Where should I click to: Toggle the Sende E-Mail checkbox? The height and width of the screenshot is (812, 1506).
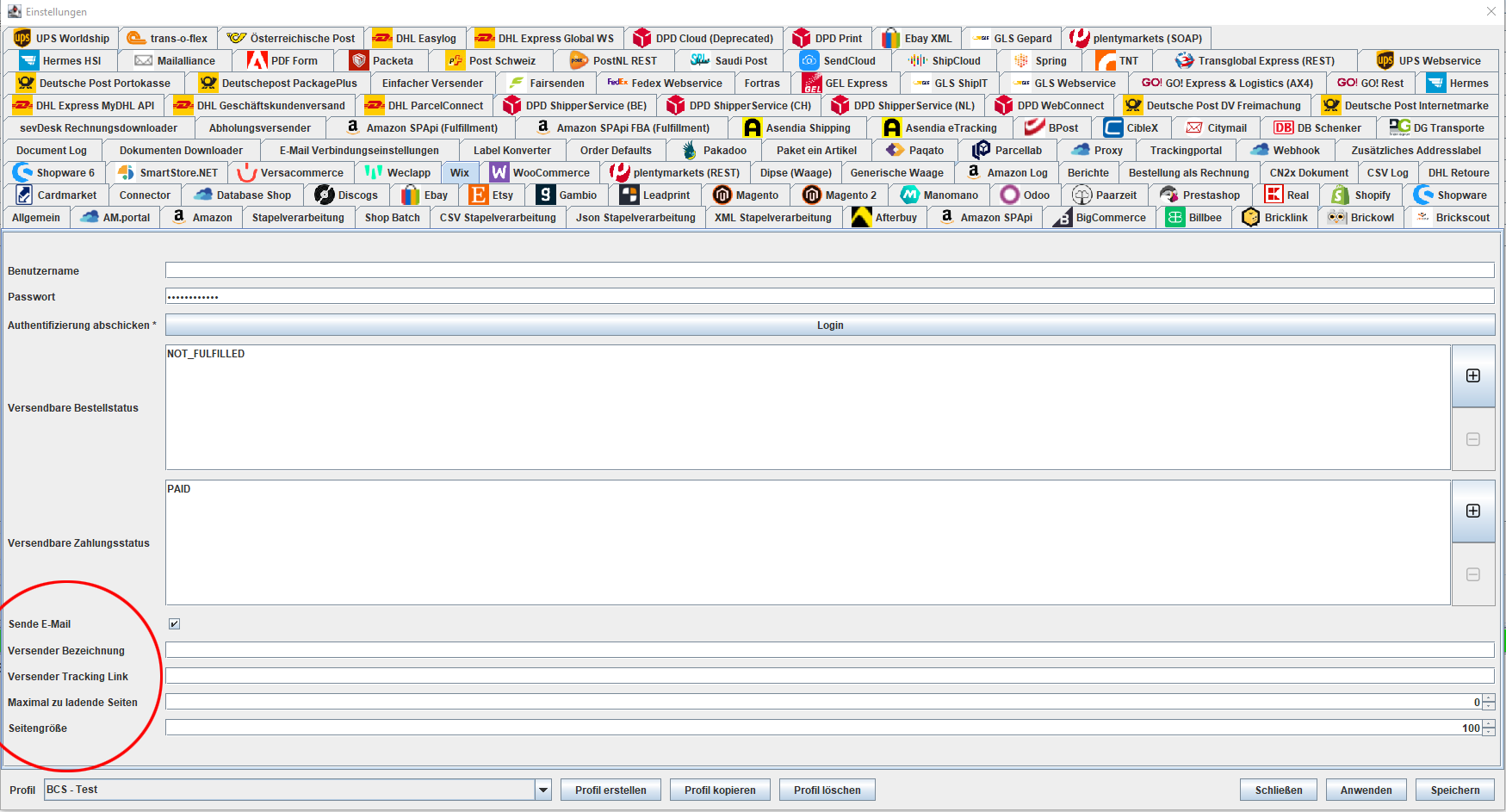tap(174, 623)
